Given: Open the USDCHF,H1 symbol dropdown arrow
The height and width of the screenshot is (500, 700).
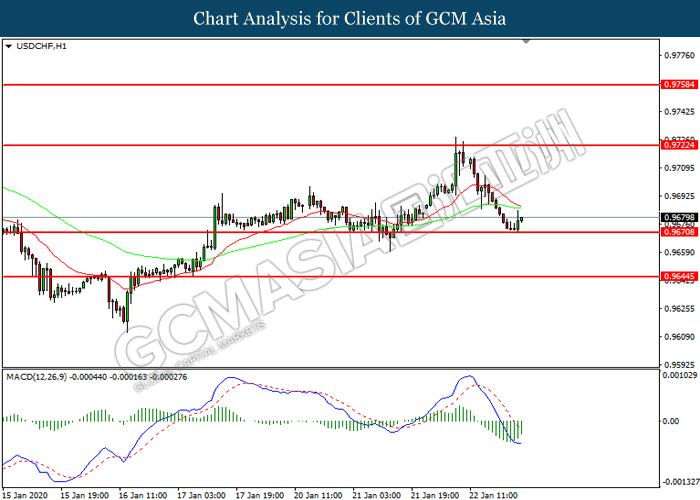Looking at the screenshot, I should click(8, 46).
